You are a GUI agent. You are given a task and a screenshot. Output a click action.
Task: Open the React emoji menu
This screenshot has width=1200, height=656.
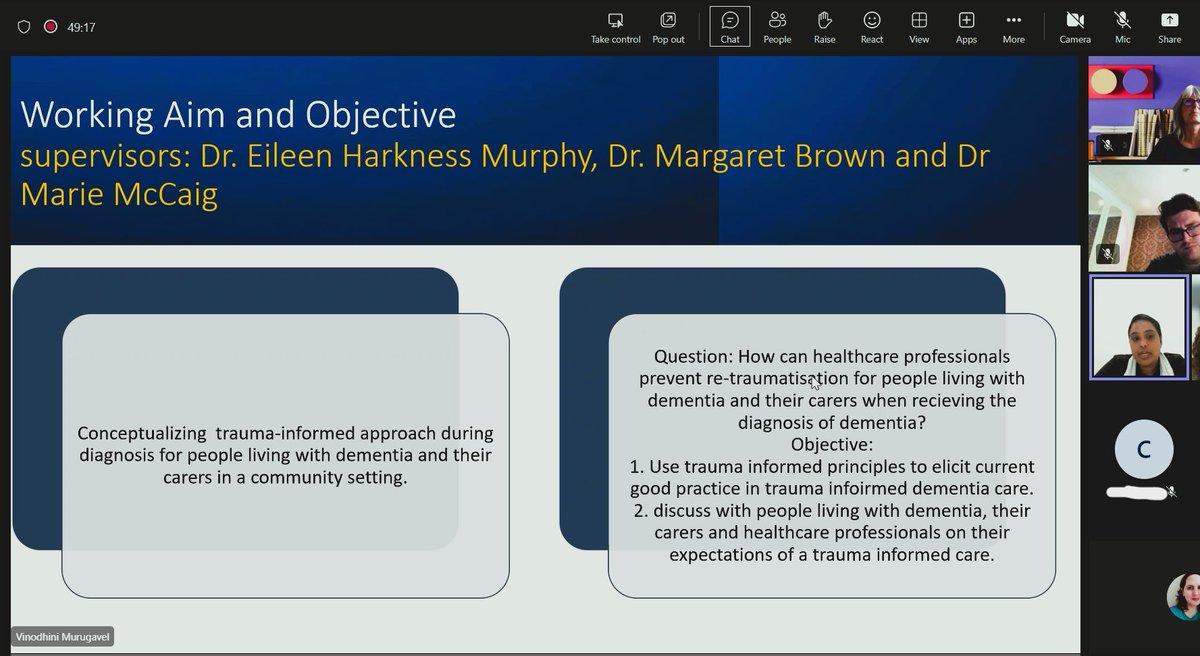click(872, 28)
